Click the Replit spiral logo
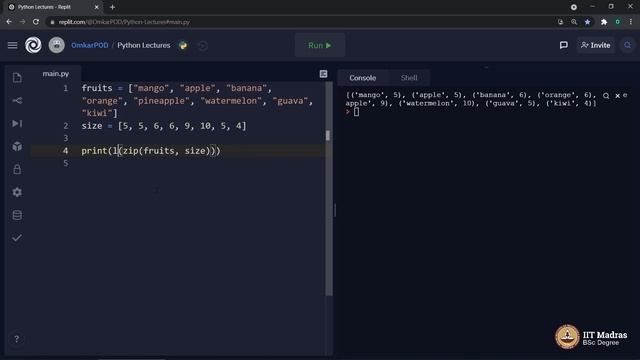Screen dimensions: 640x360 click(x=33, y=45)
